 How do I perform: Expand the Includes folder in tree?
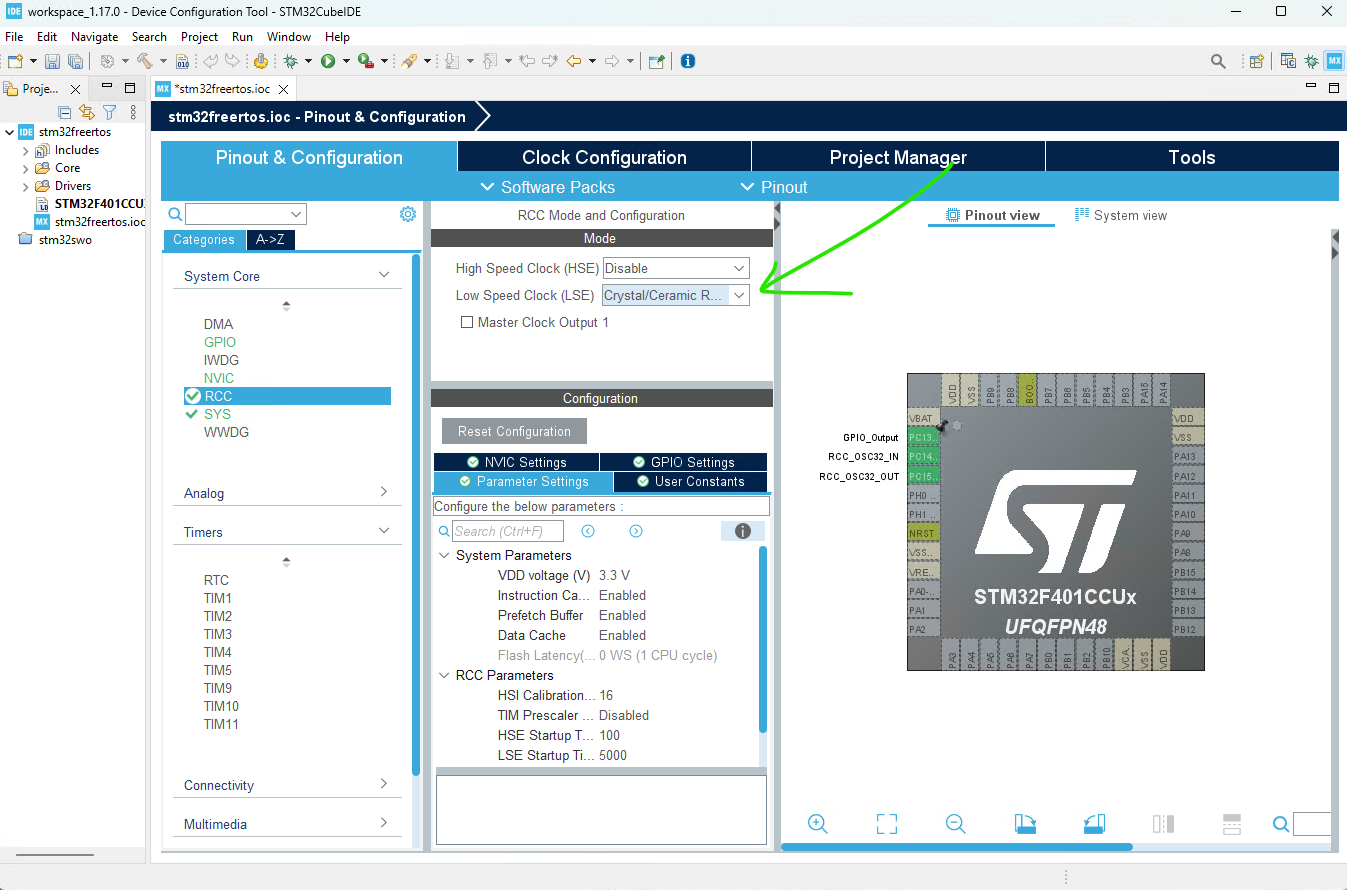point(26,150)
